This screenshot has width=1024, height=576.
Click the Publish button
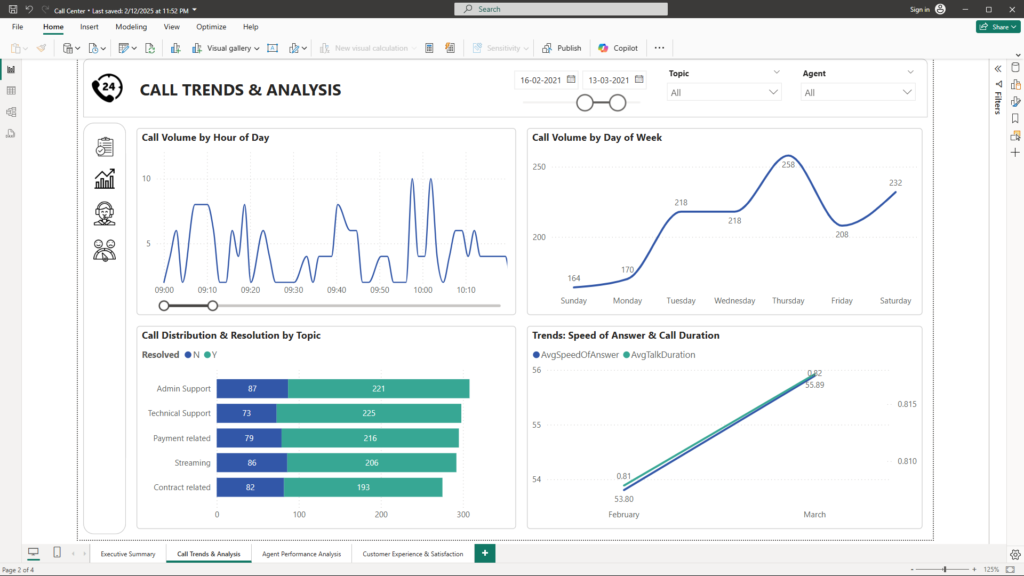click(562, 48)
